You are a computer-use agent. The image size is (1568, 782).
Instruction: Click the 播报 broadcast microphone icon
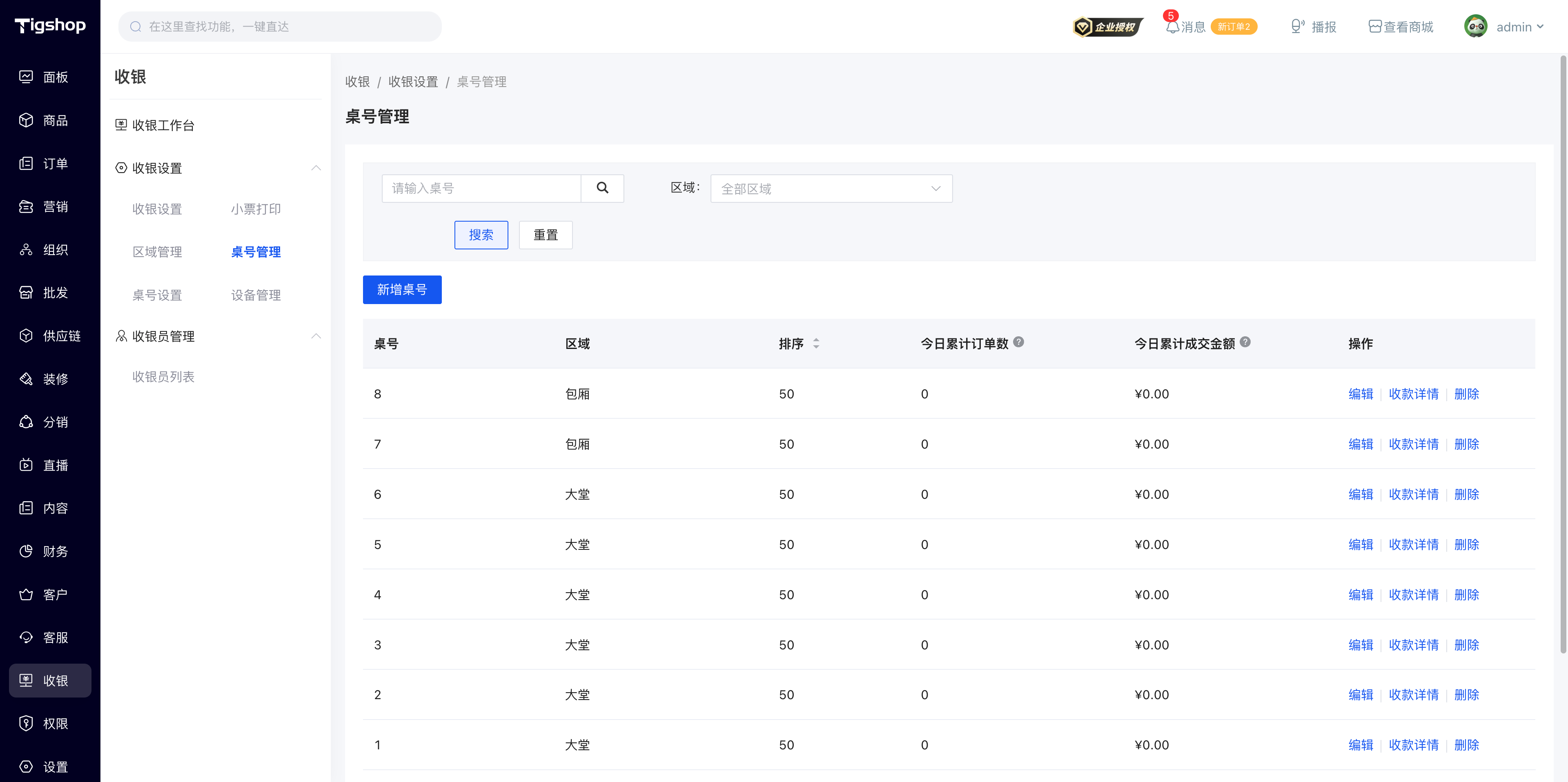1297,27
